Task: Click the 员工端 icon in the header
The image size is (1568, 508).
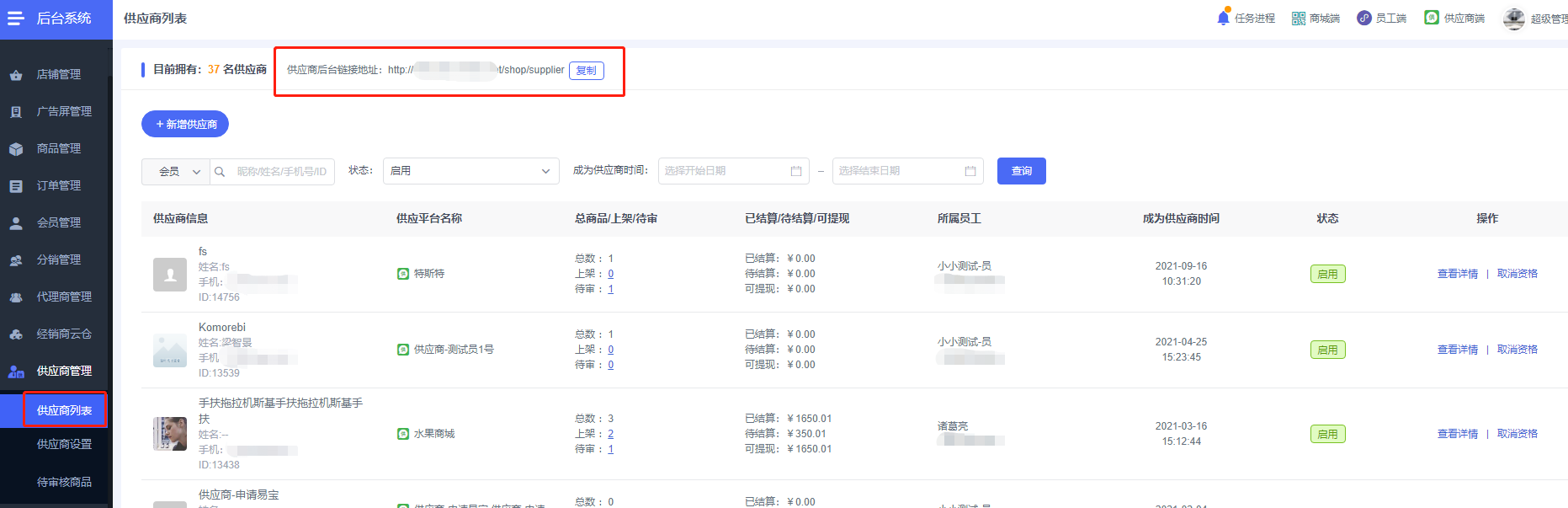Action: tap(1364, 18)
